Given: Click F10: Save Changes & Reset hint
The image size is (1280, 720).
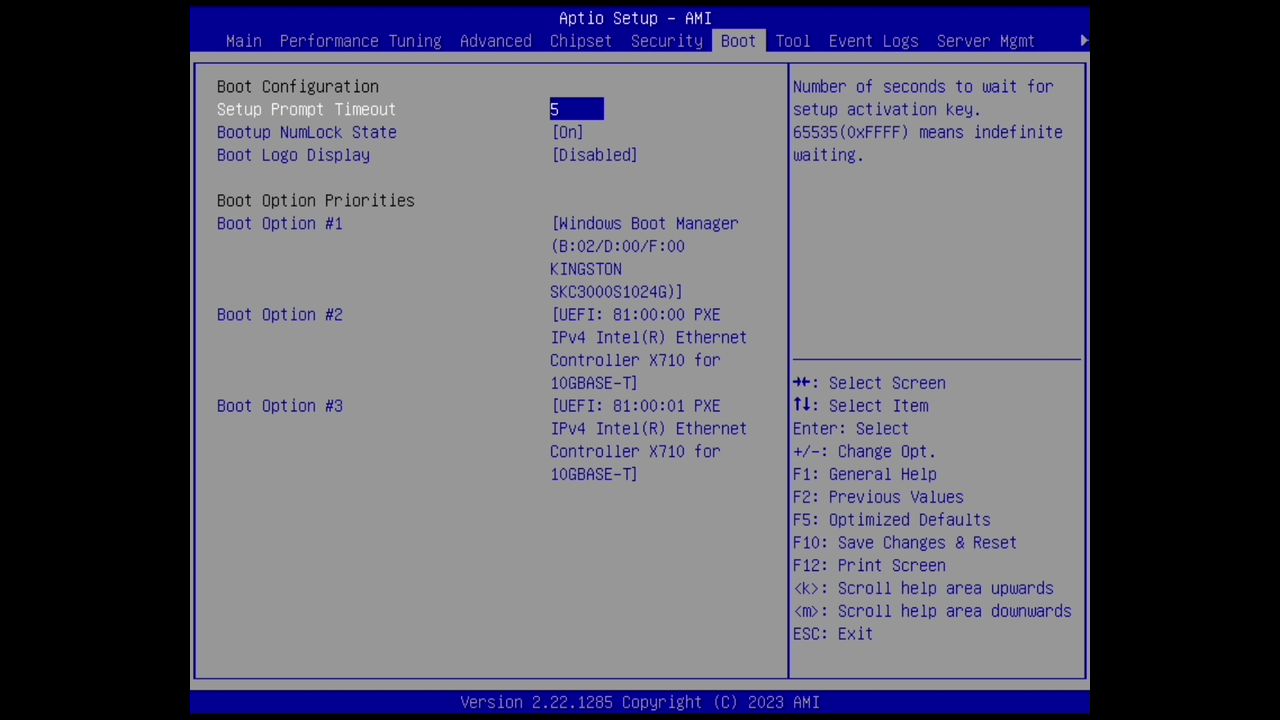Looking at the screenshot, I should (x=904, y=542).
